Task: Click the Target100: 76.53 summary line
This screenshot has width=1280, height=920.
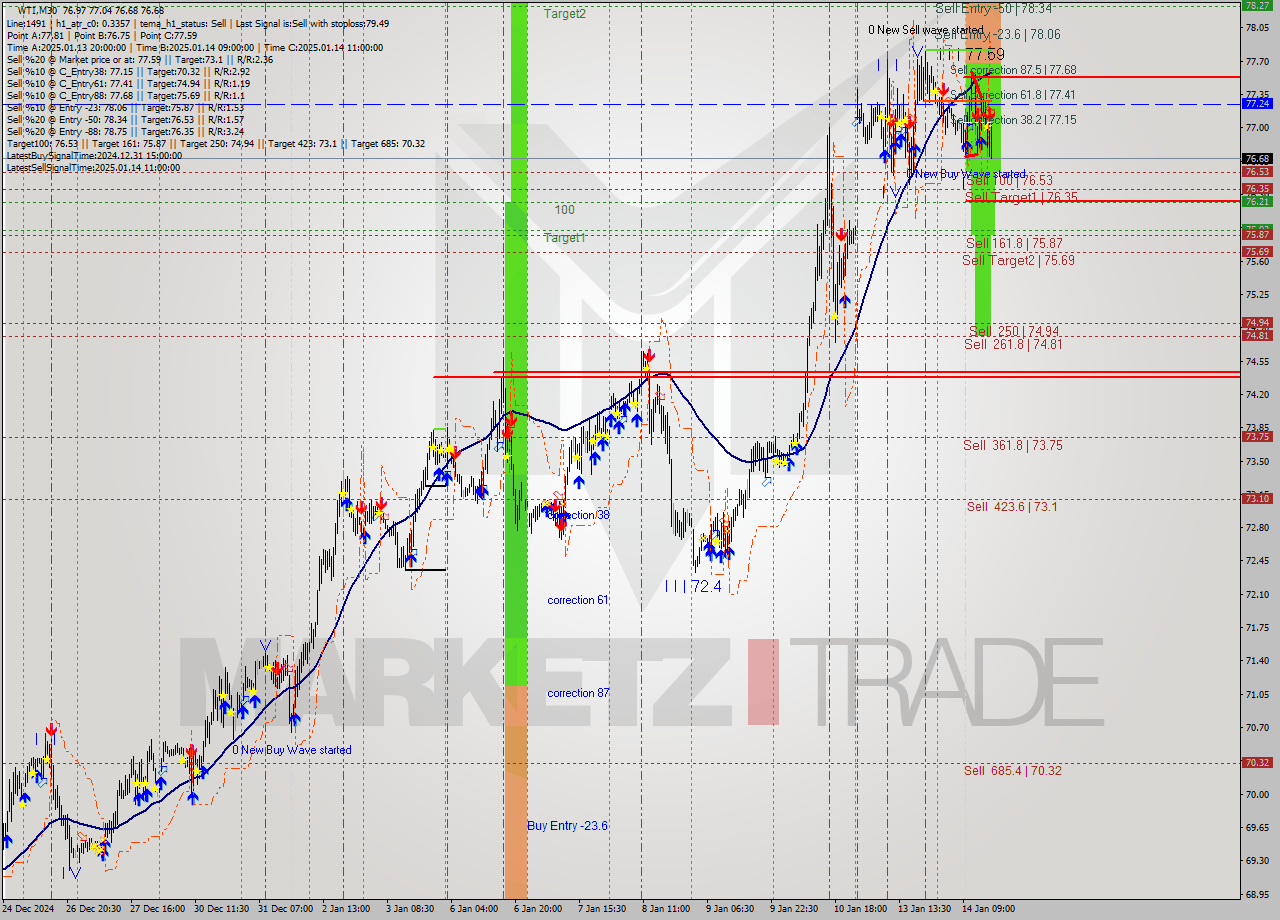Action: pyautogui.click(x=215, y=144)
